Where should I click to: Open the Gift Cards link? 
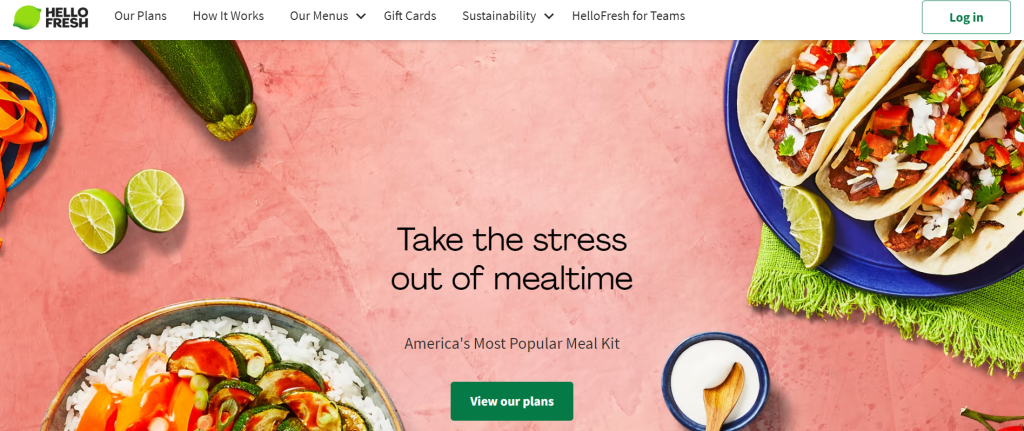(x=410, y=16)
